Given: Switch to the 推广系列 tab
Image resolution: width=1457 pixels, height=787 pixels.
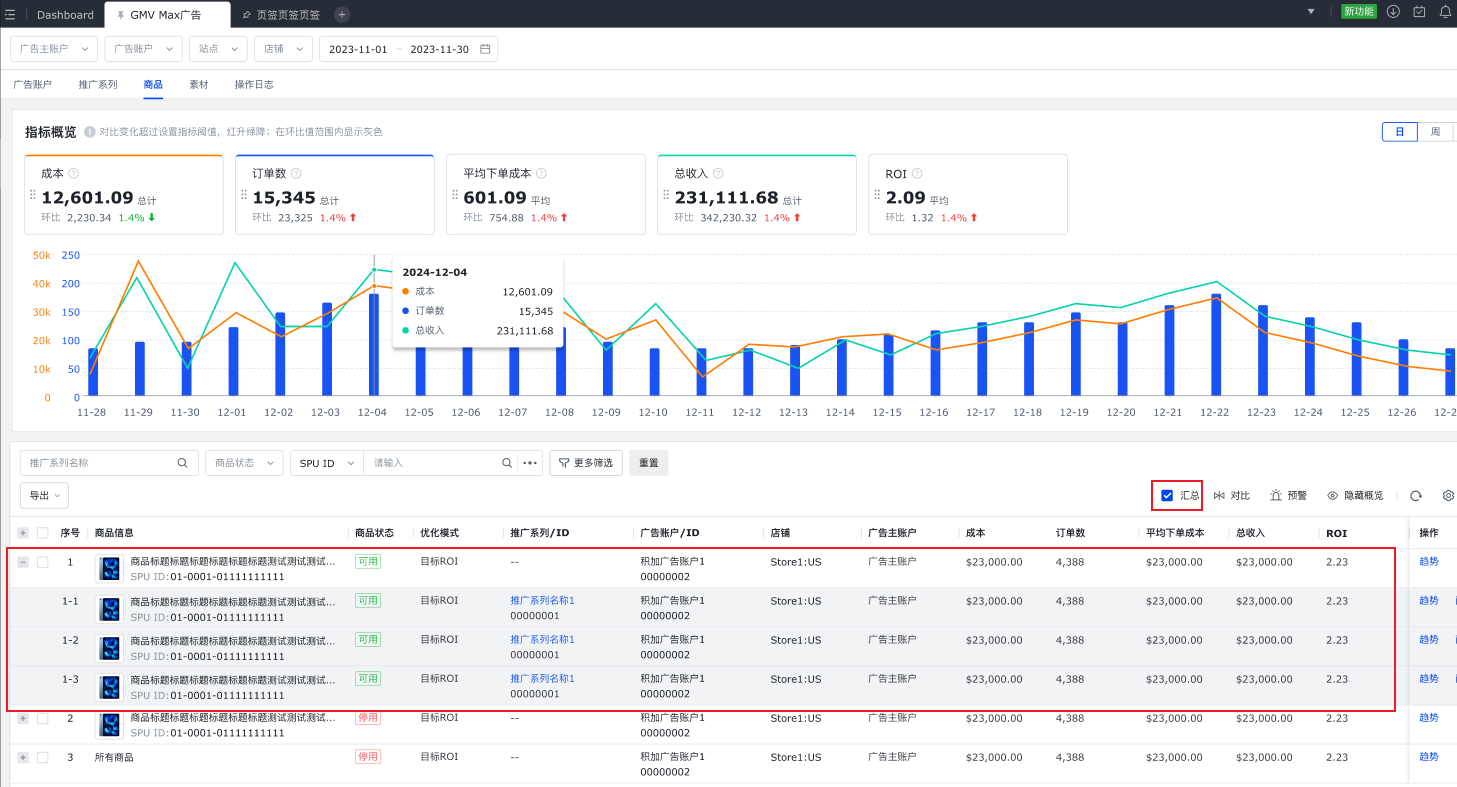Looking at the screenshot, I should (x=98, y=85).
